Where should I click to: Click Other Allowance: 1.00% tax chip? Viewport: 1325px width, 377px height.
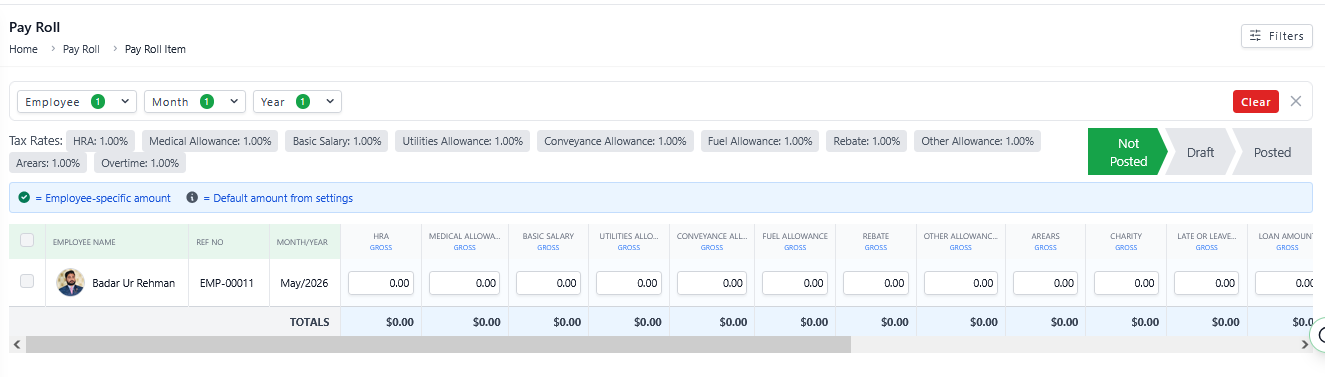click(978, 141)
